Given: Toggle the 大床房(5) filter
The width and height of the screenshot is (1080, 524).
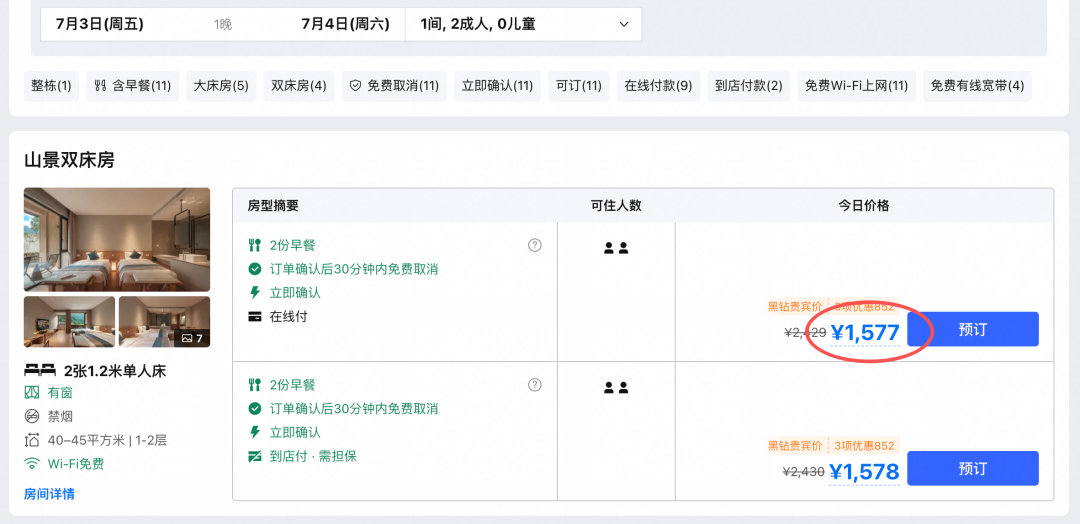Looking at the screenshot, I should pyautogui.click(x=221, y=86).
